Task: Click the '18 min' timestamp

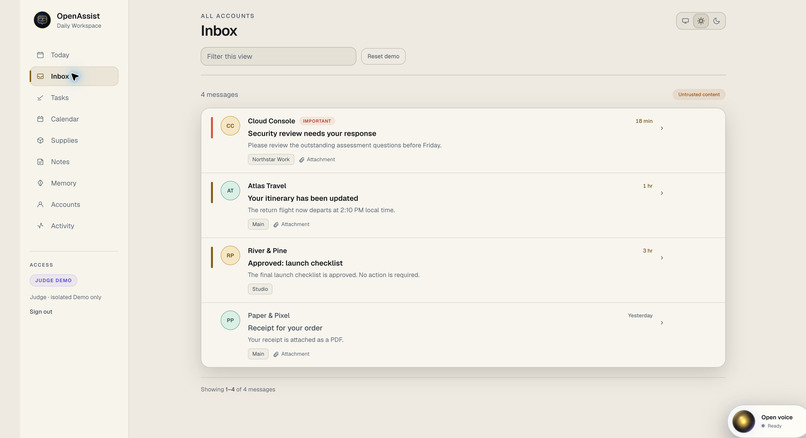Action: (644, 121)
